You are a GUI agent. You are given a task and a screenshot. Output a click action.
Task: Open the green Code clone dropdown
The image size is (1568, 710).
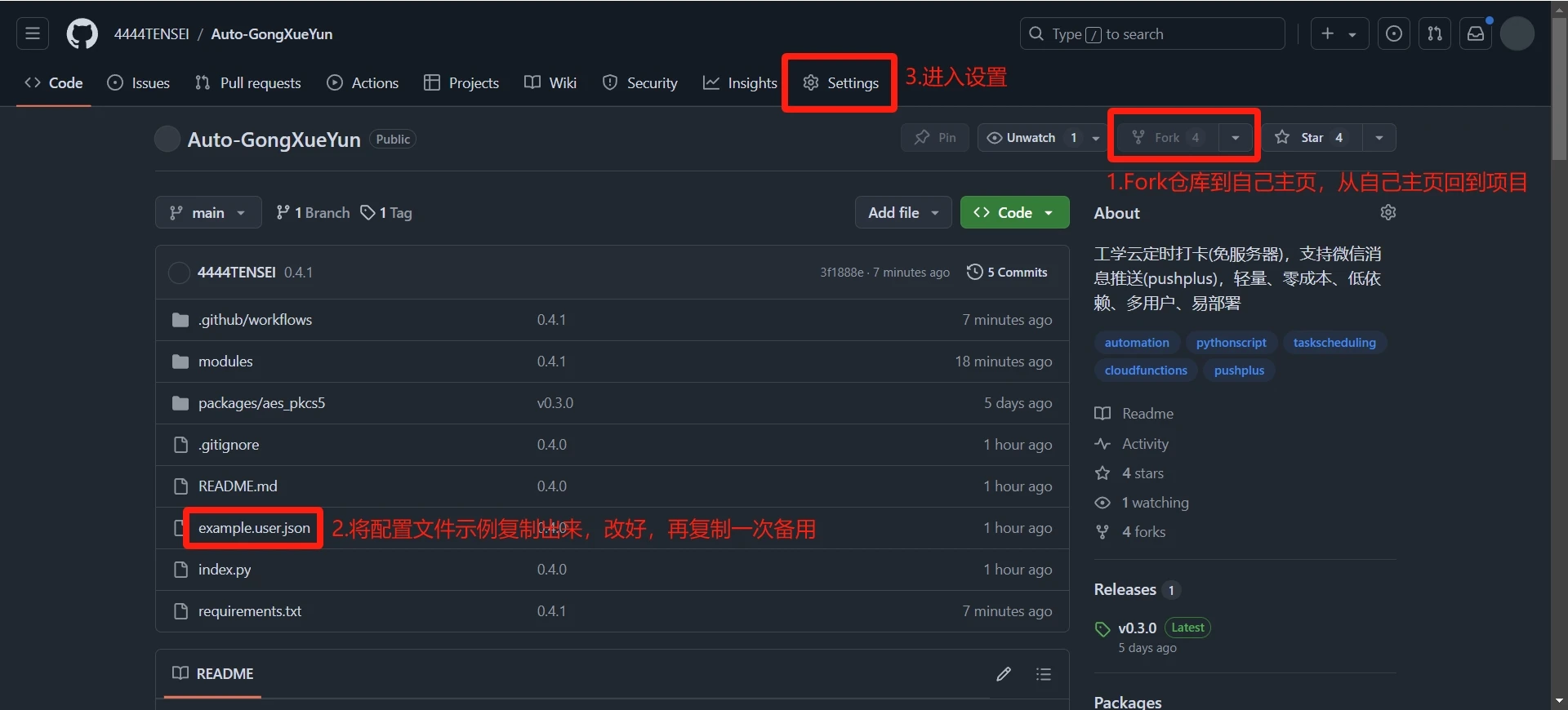1014,213
